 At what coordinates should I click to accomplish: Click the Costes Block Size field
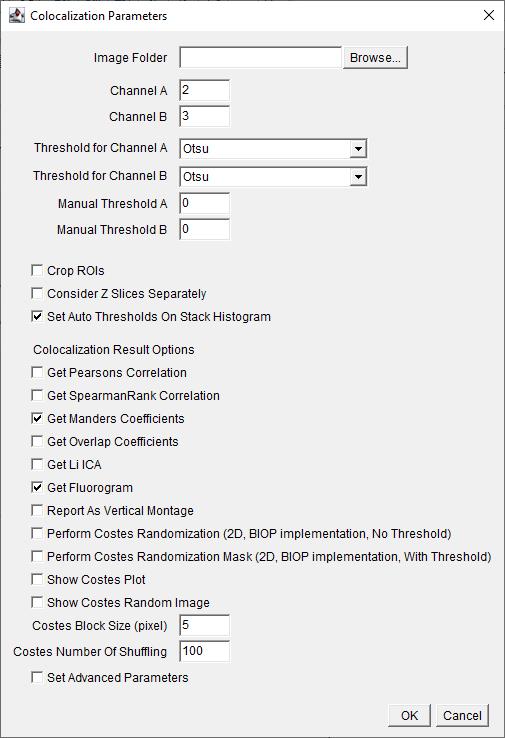[204, 626]
